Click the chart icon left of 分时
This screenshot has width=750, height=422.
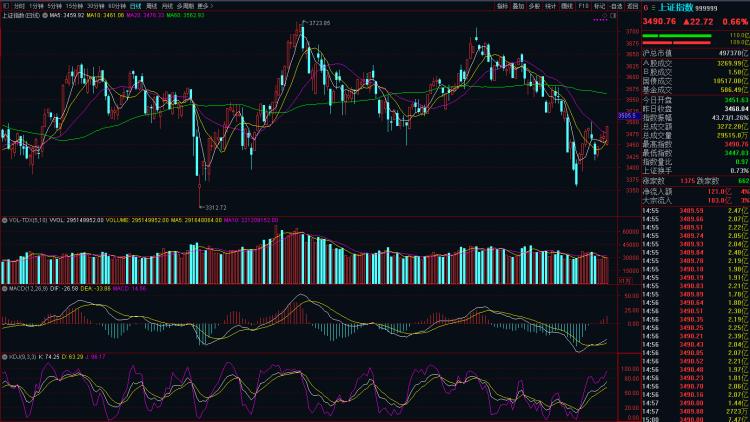(6, 6)
